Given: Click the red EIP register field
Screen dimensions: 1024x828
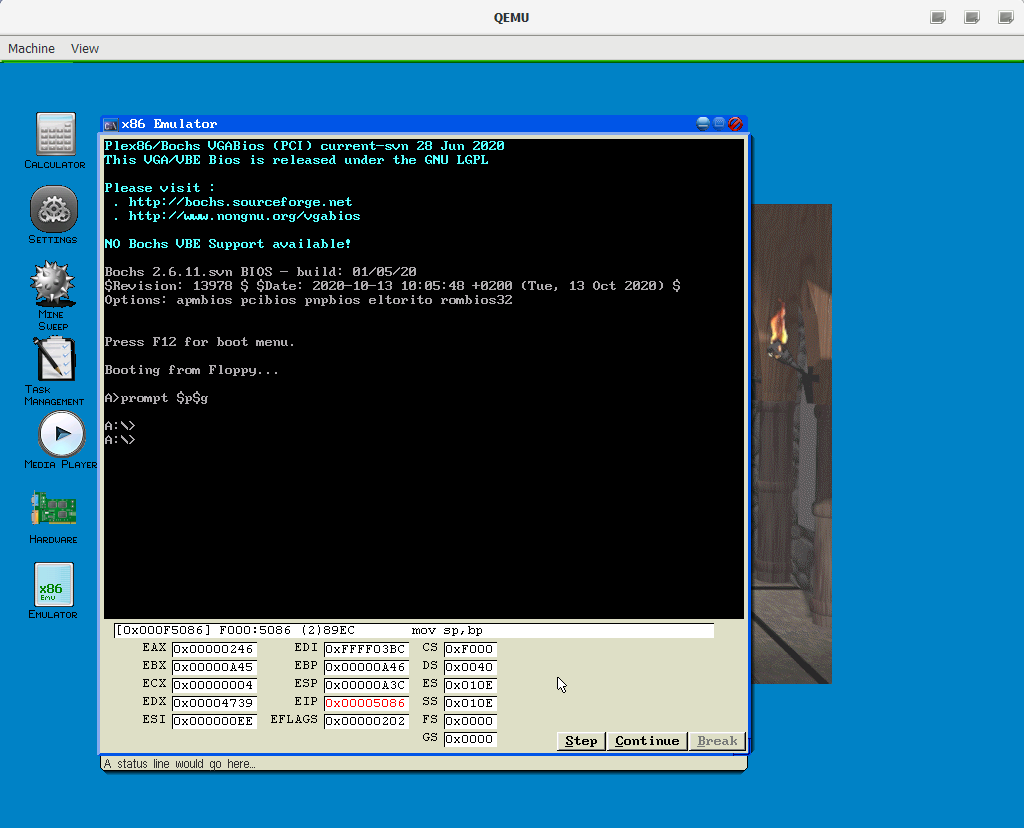Looking at the screenshot, I should [x=366, y=703].
